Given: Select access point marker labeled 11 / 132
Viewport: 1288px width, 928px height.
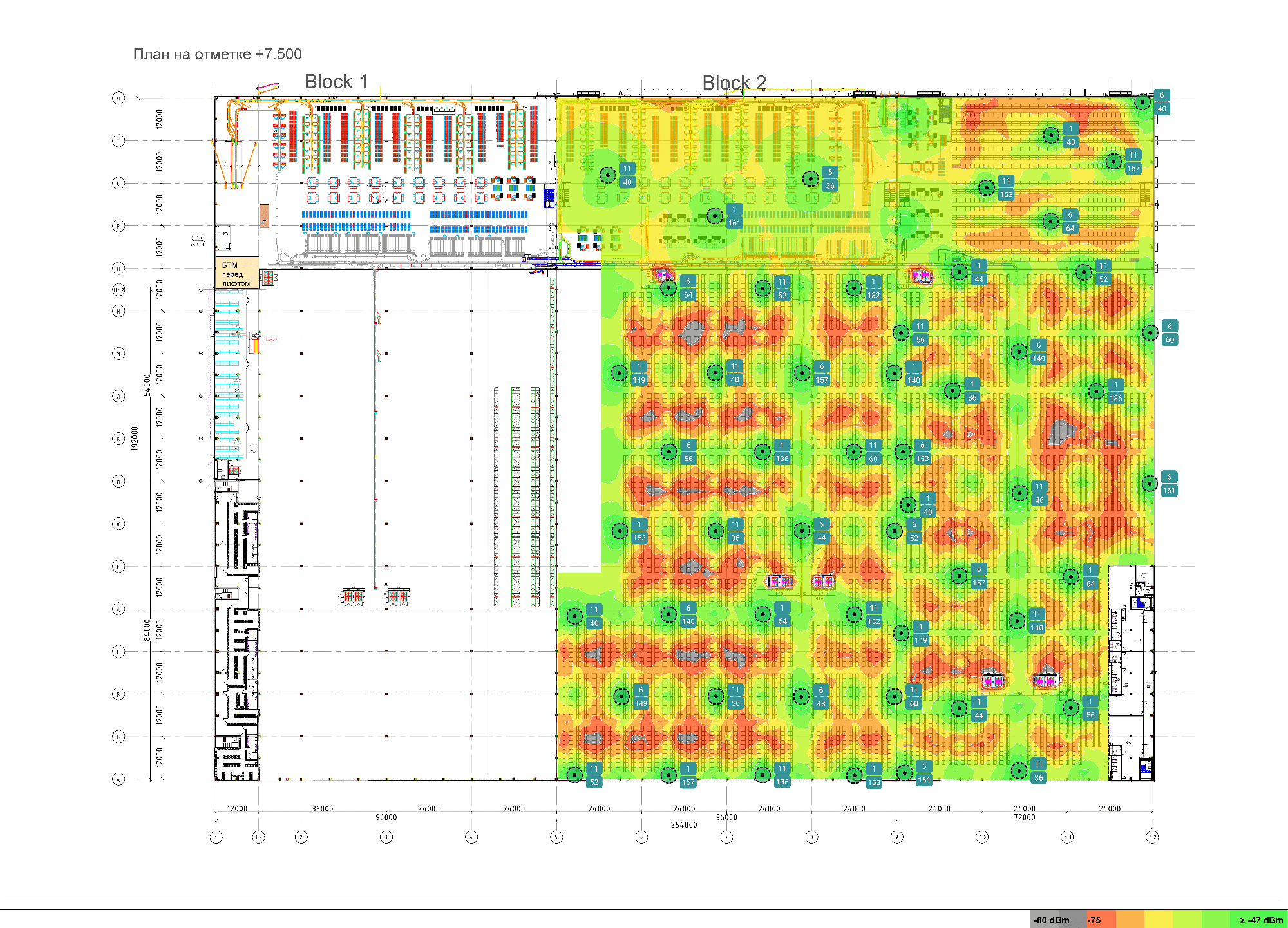Looking at the screenshot, I should (854, 614).
